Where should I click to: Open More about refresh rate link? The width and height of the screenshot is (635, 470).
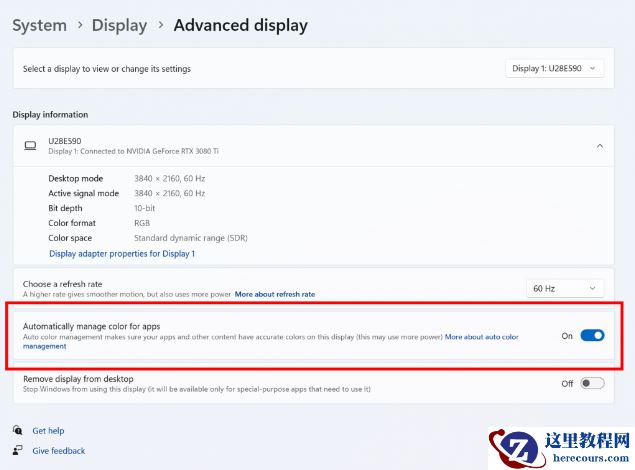(275, 294)
